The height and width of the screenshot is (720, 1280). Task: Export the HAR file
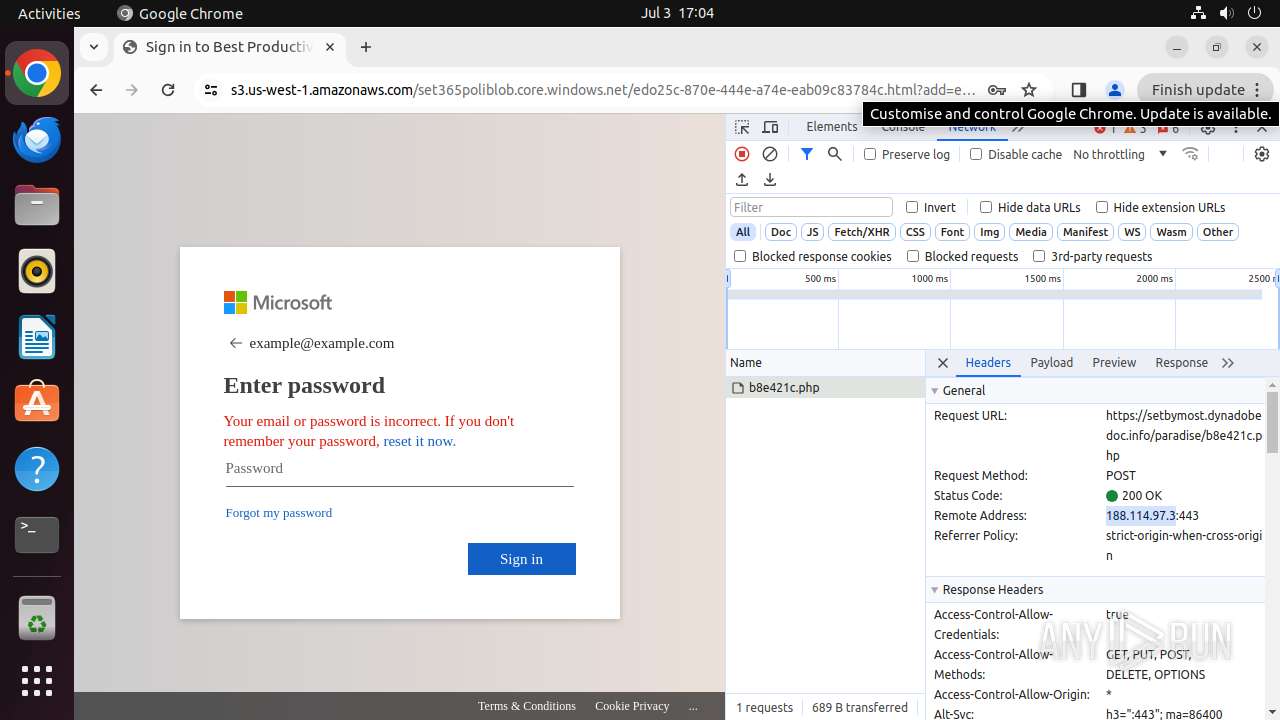[x=770, y=180]
